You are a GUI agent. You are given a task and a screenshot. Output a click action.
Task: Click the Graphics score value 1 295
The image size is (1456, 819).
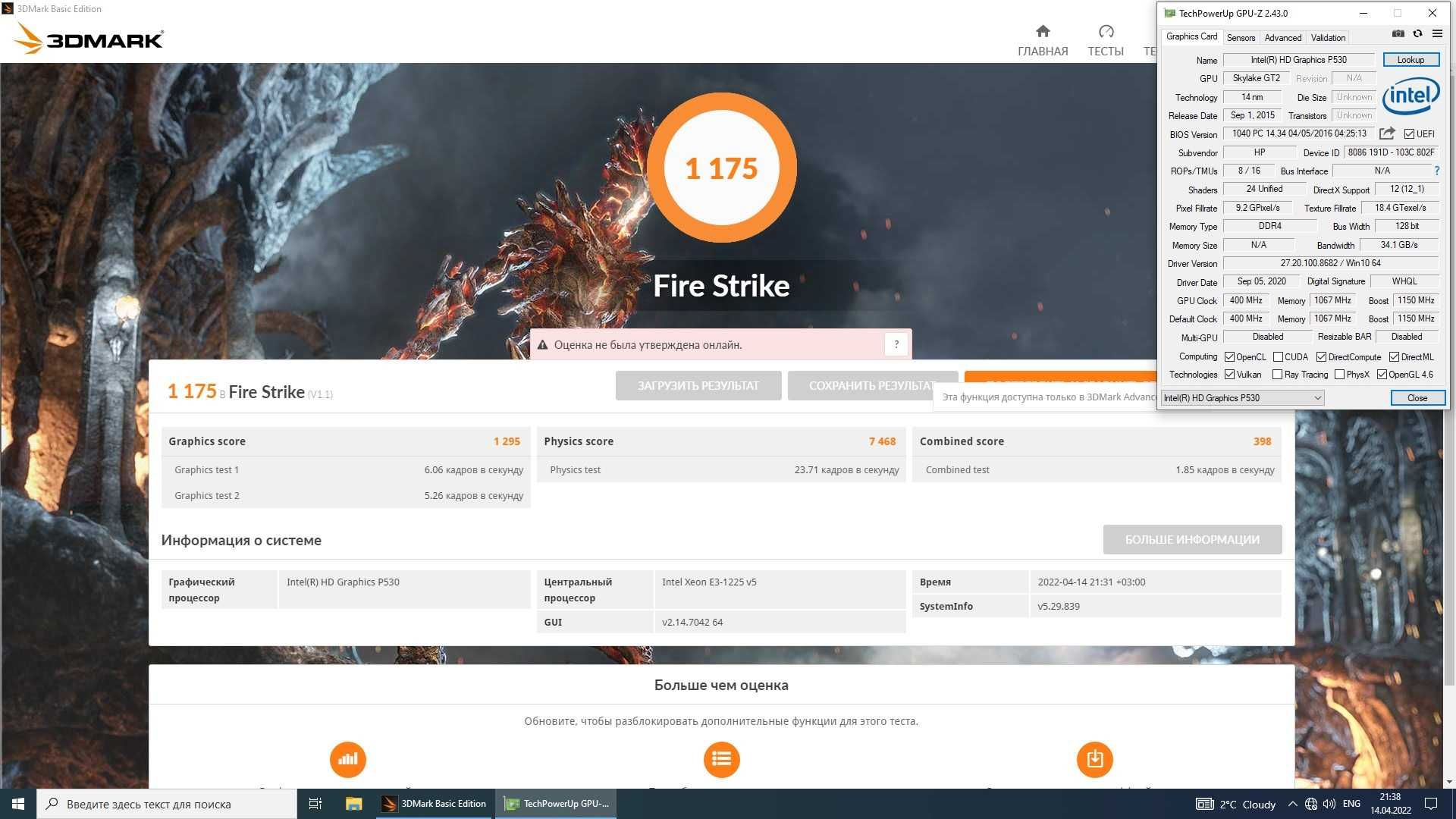pyautogui.click(x=507, y=441)
